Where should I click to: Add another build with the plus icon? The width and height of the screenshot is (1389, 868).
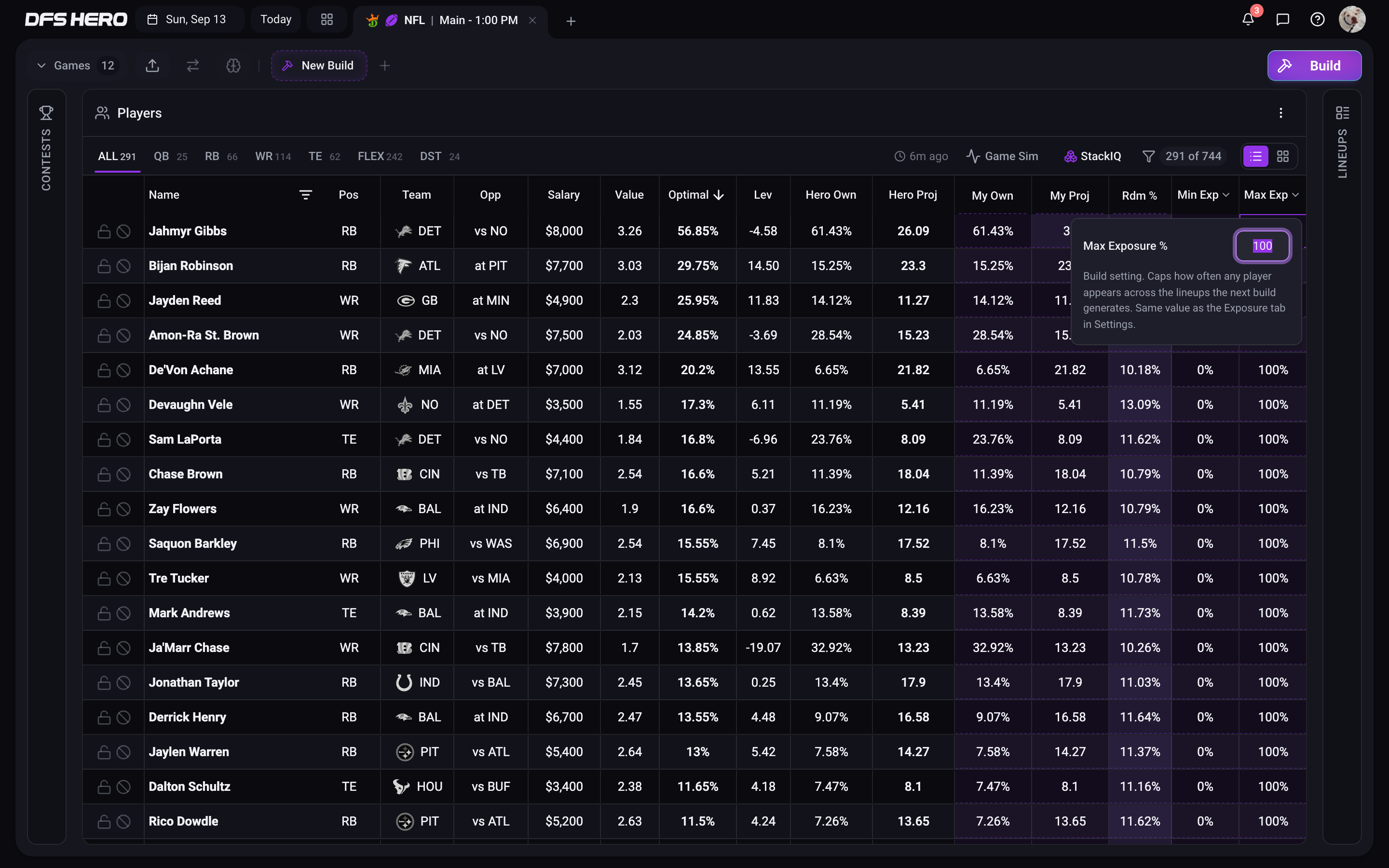(384, 66)
